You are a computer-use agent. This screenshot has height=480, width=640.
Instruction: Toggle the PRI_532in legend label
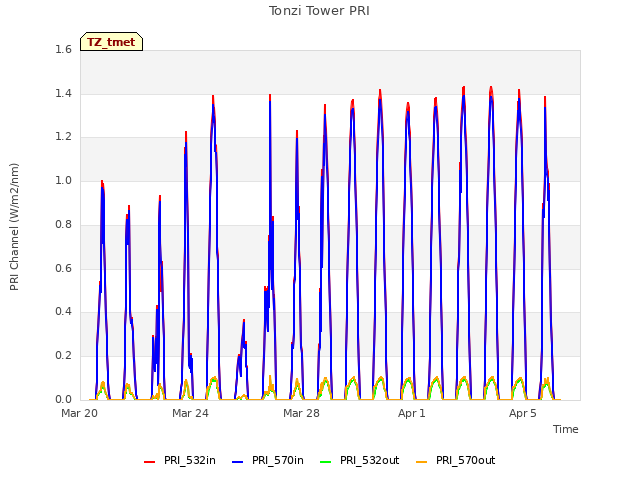pyautogui.click(x=190, y=460)
